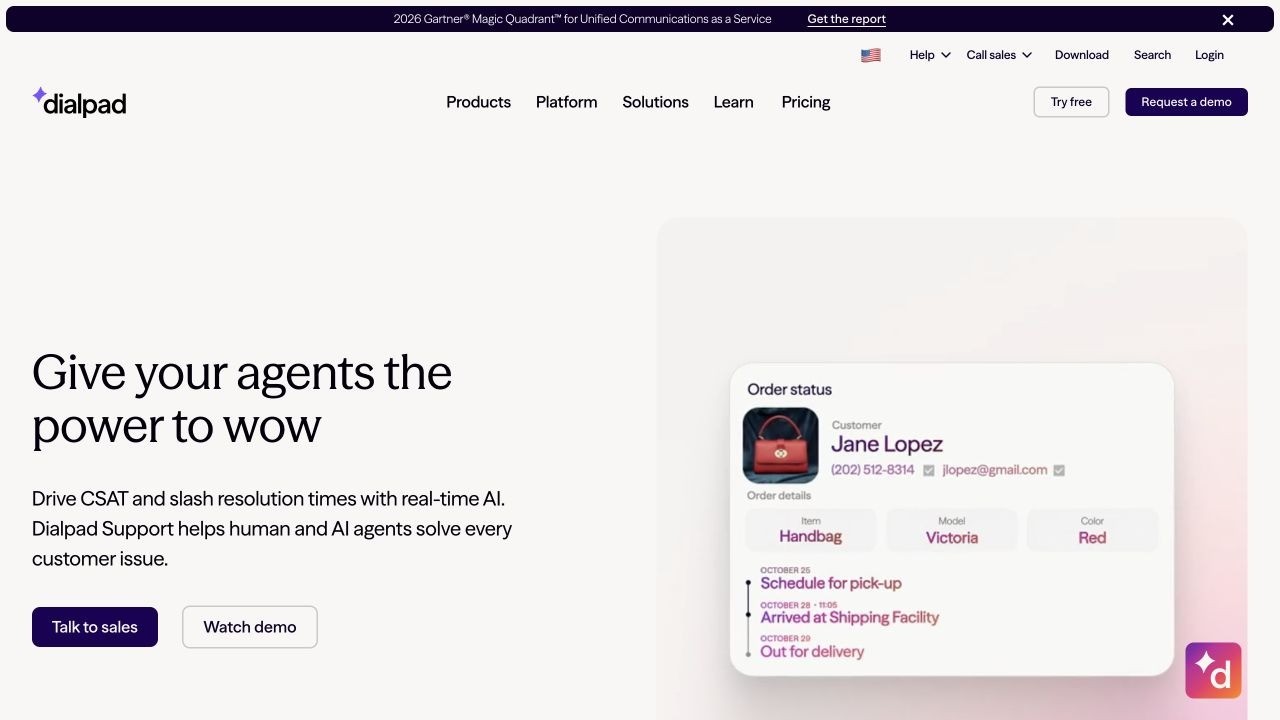This screenshot has height=720, width=1280.
Task: Open Search
Action: [1152, 55]
